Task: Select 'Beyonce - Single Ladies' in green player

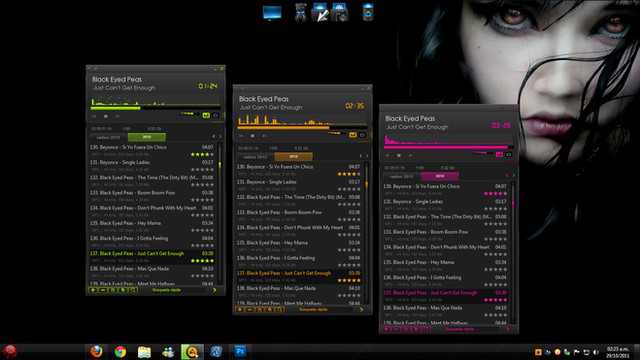Action: [x=152, y=166]
